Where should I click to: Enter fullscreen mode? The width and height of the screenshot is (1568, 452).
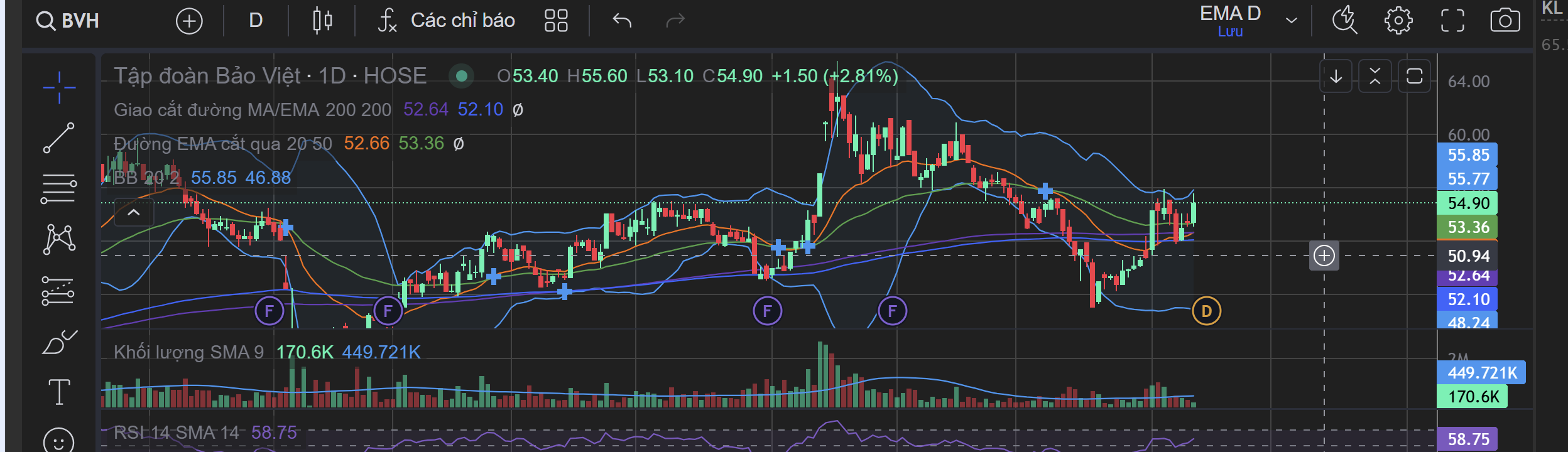click(1452, 21)
